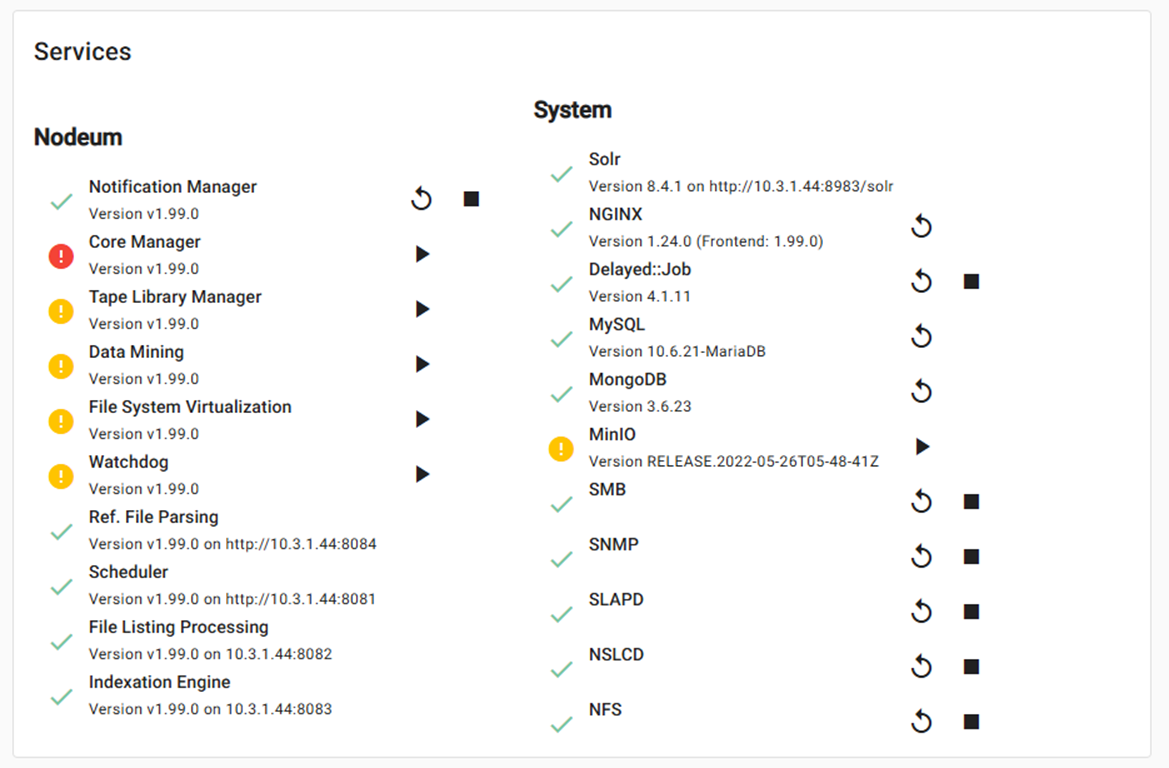The width and height of the screenshot is (1169, 768).
Task: Start the Core Manager service
Action: click(x=422, y=255)
